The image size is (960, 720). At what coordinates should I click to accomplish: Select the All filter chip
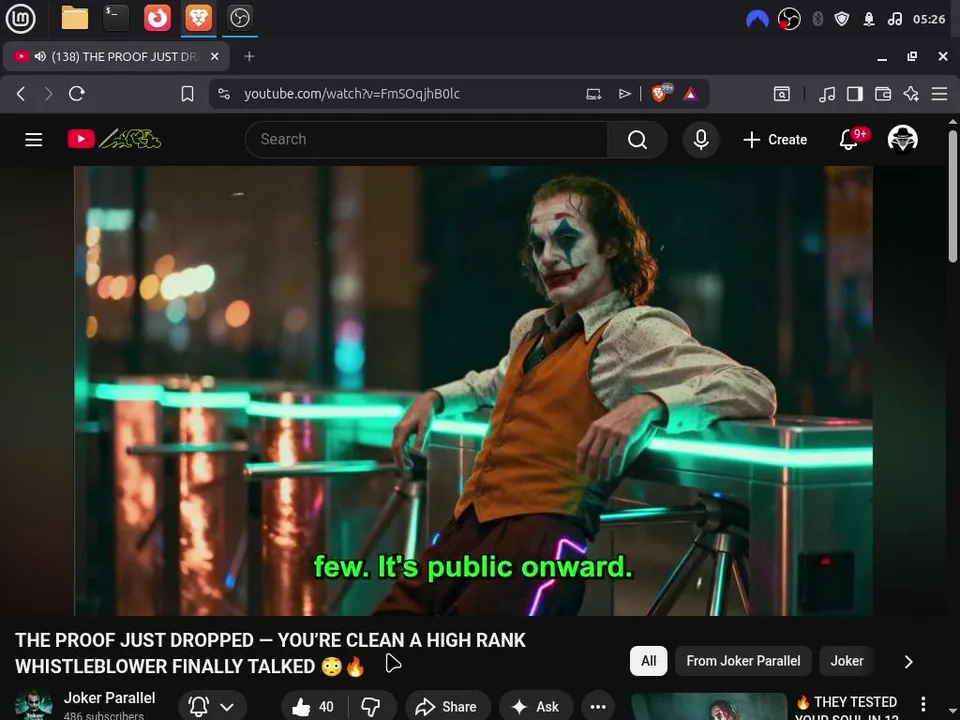(x=648, y=661)
